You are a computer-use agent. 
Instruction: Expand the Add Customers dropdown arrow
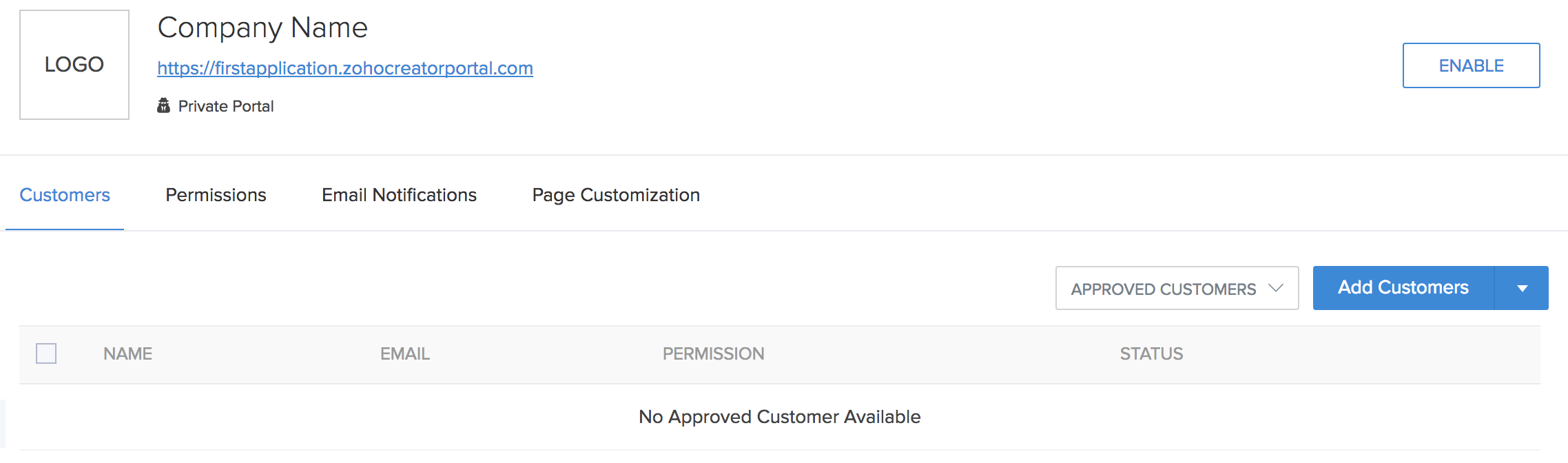tap(1522, 288)
